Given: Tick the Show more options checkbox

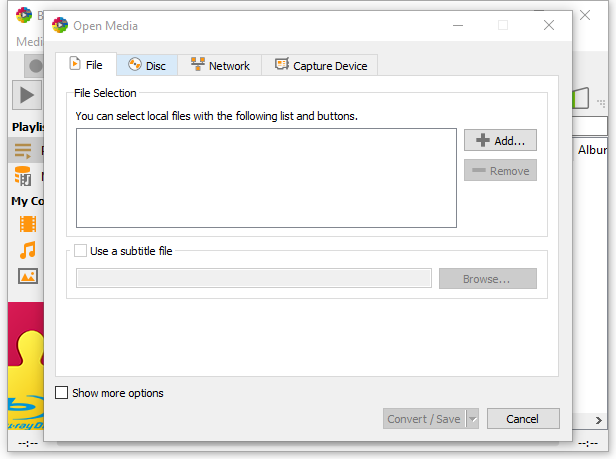Looking at the screenshot, I should coord(62,393).
